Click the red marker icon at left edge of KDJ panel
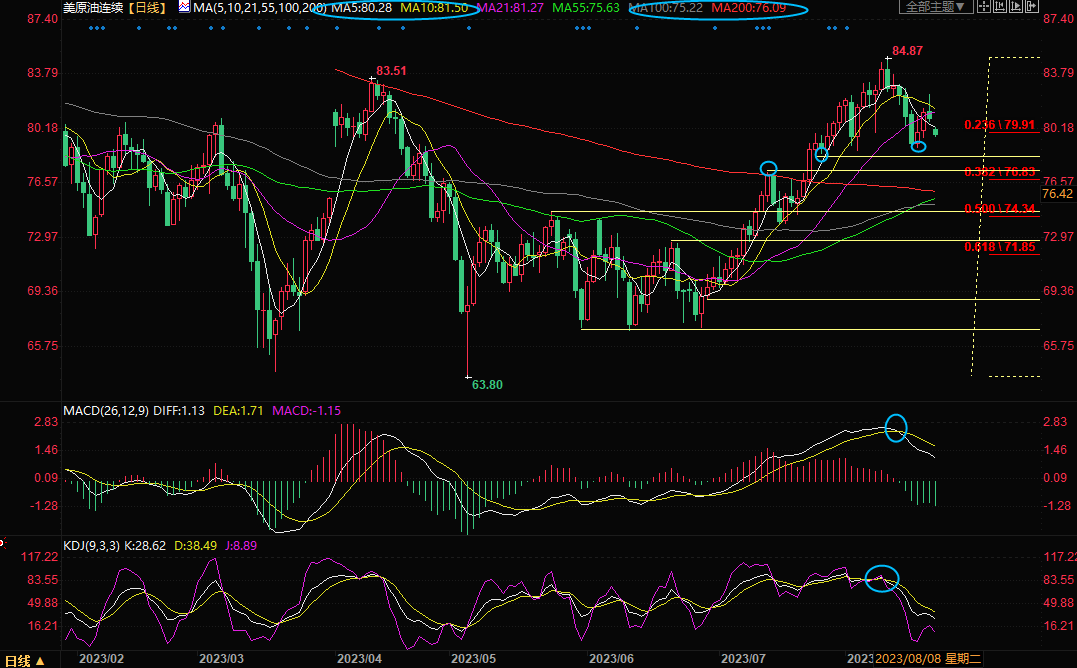The image size is (1077, 668). pyautogui.click(x=3, y=545)
